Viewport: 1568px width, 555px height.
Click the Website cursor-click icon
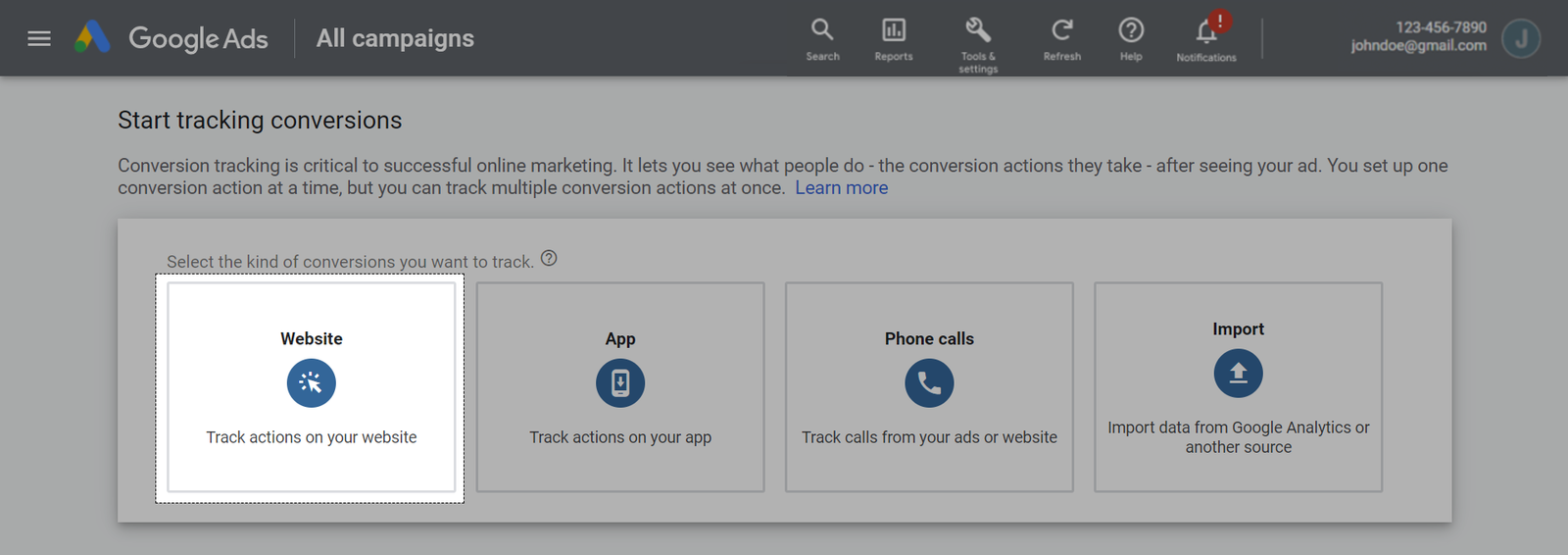coord(311,383)
